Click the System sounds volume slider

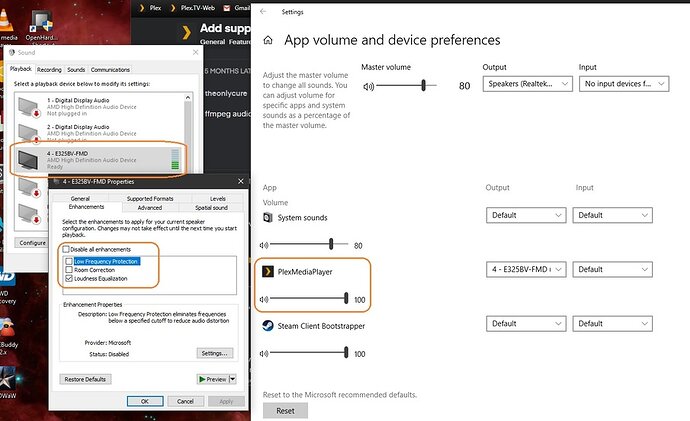pos(309,244)
